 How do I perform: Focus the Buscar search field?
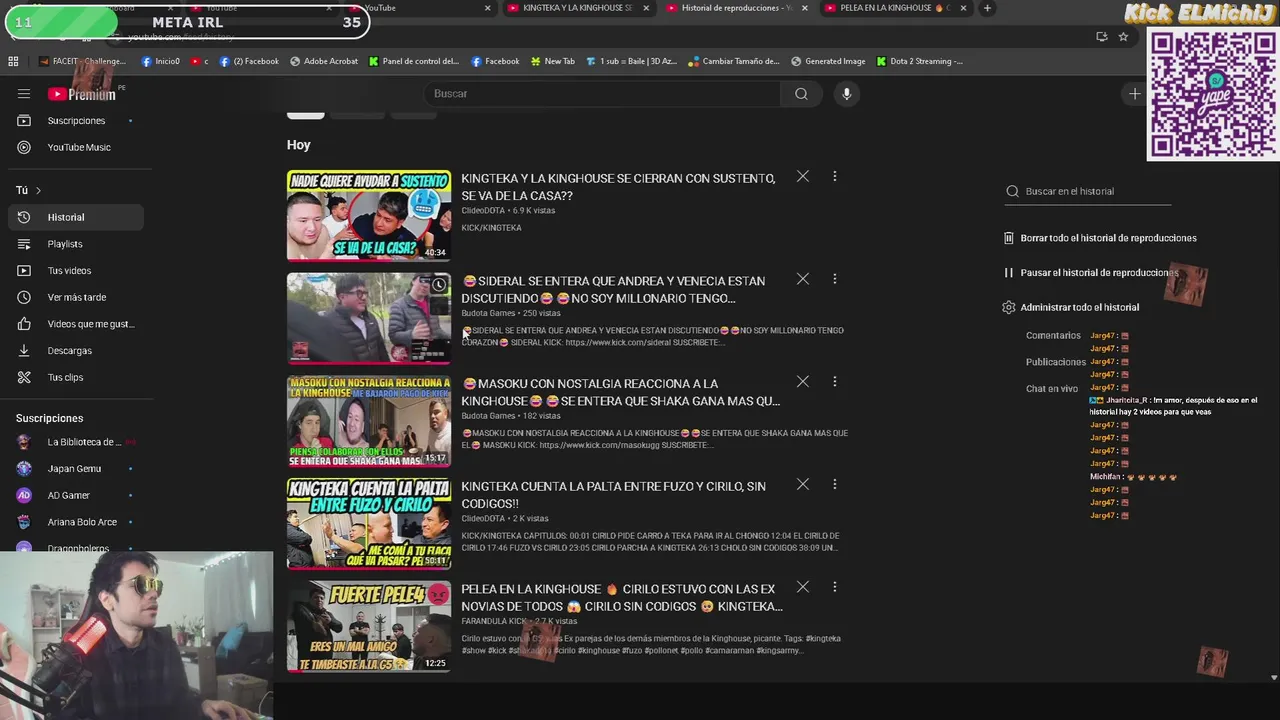coord(603,94)
